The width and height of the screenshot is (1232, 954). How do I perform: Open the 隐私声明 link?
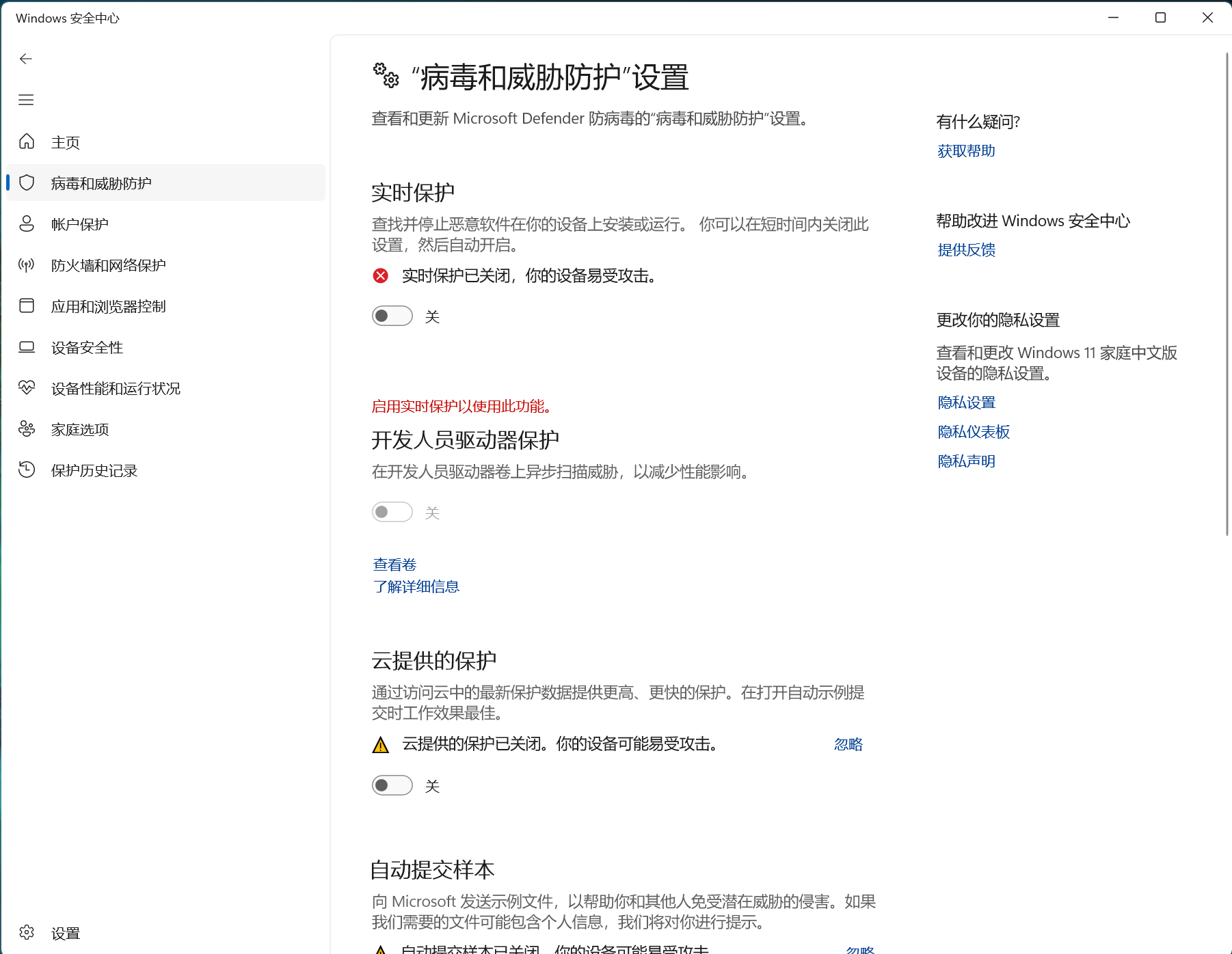pyautogui.click(x=966, y=461)
